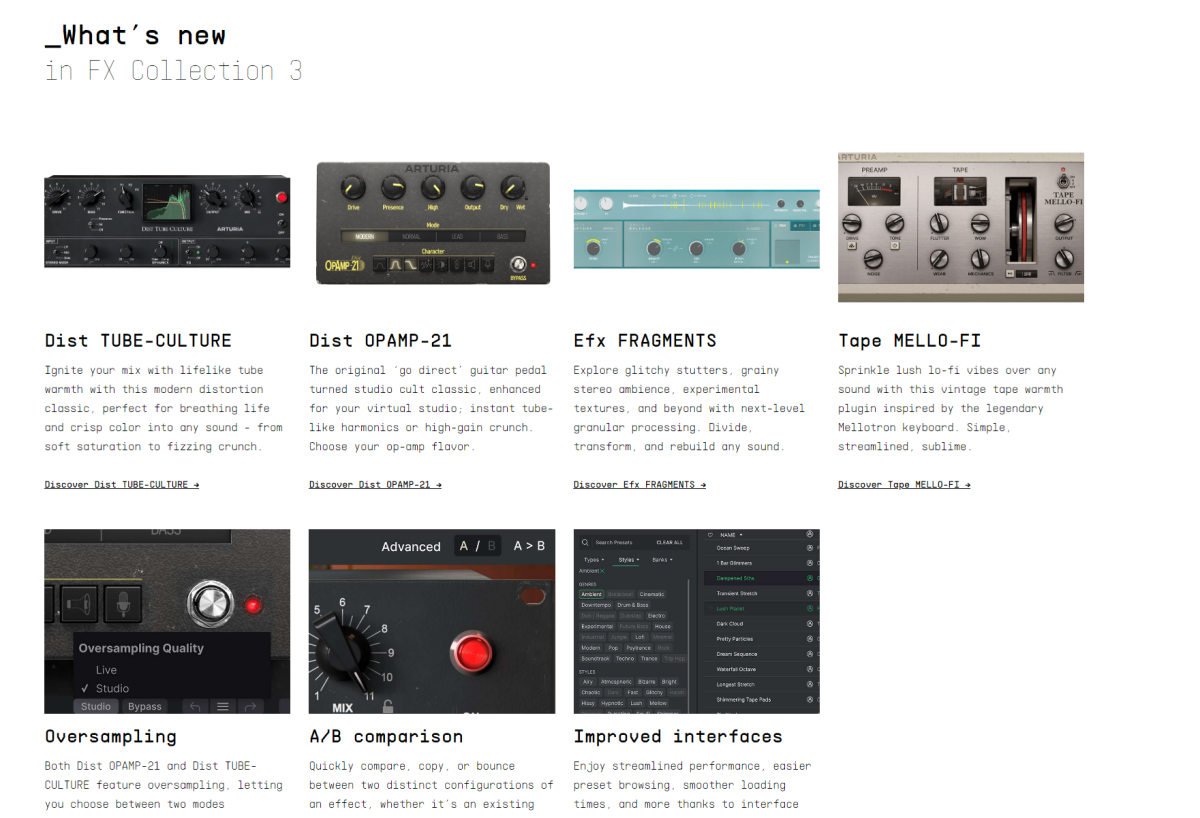
Task: Toggle the Atmospheric style tag
Action: click(616, 682)
